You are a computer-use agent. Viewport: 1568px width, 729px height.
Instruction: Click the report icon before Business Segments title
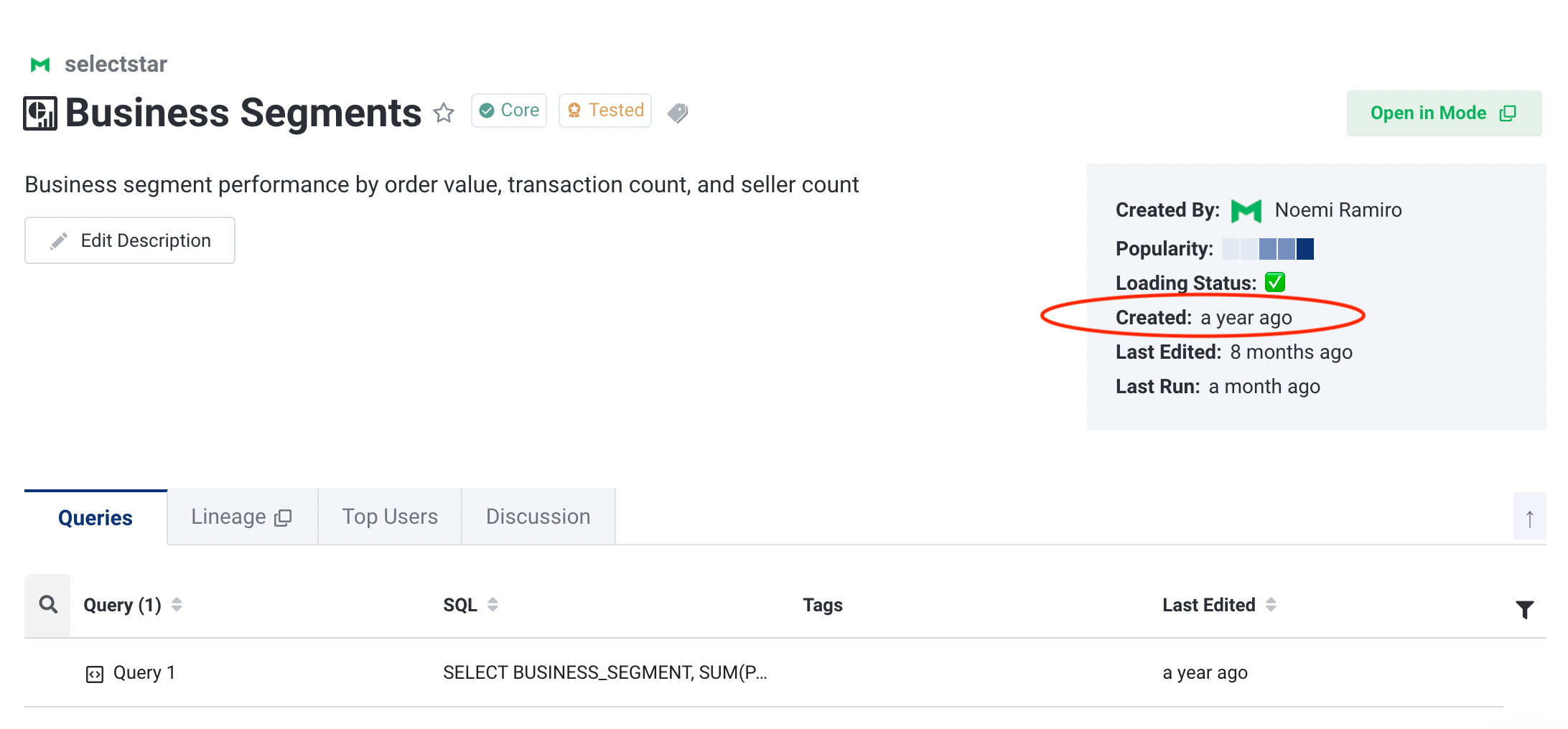point(40,113)
